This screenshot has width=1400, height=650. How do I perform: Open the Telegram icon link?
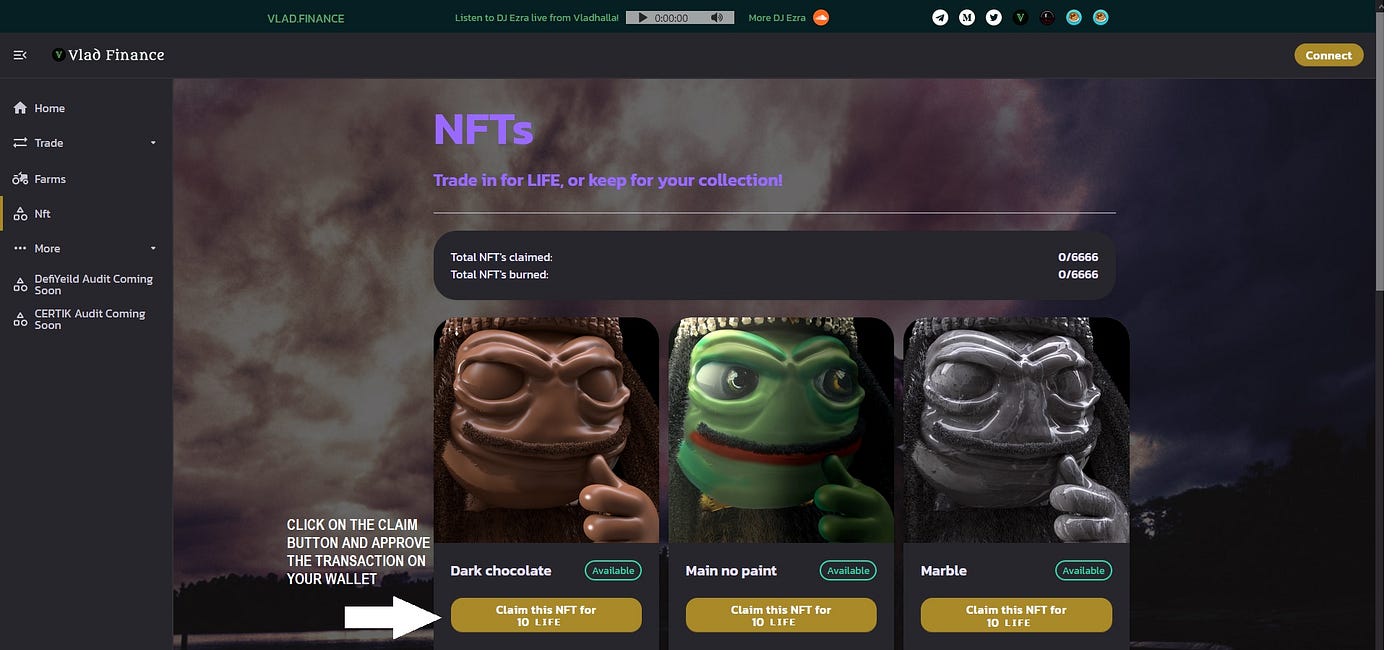click(x=940, y=17)
